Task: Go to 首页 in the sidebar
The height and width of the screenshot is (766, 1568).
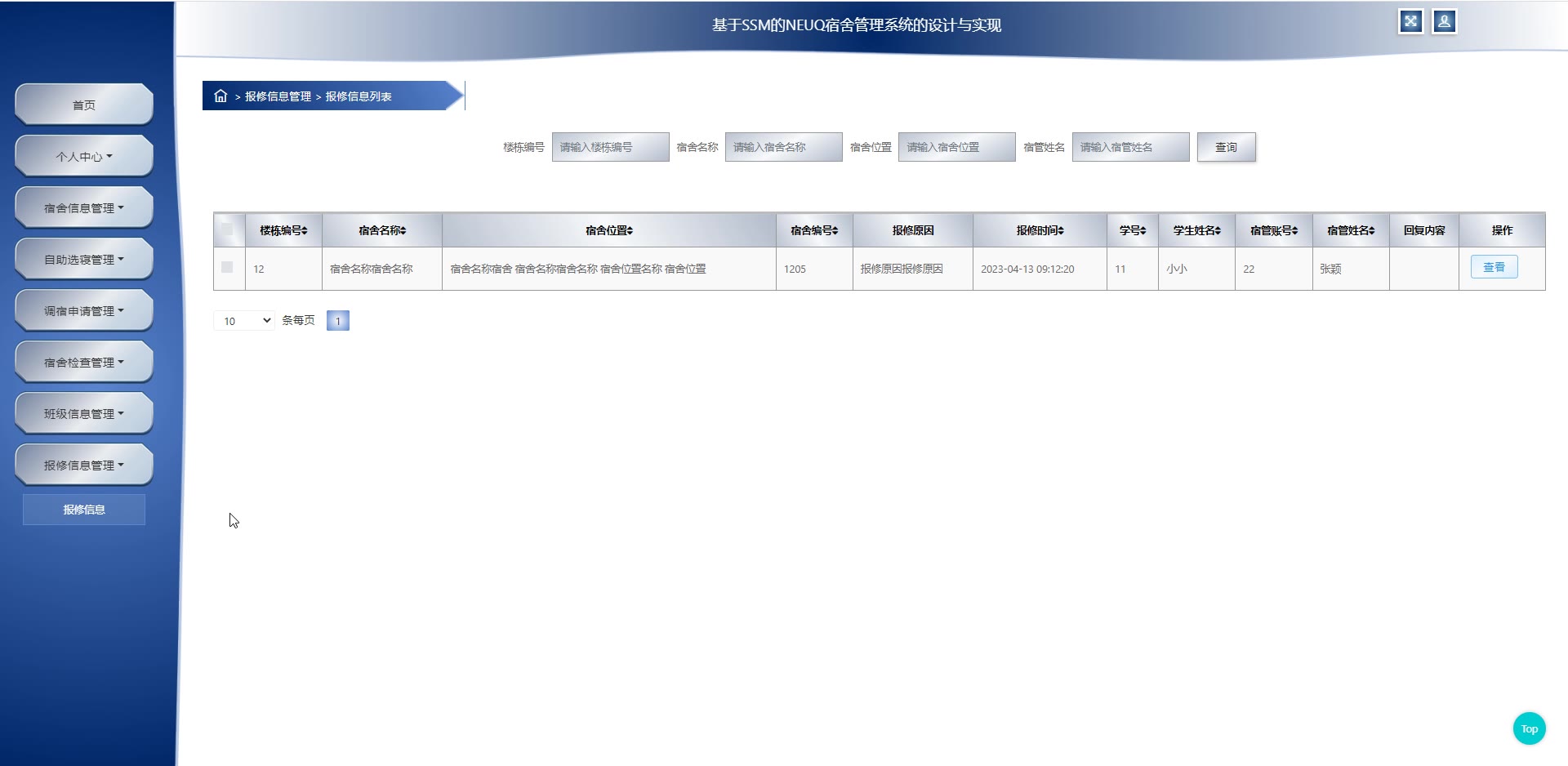Action: pyautogui.click(x=84, y=105)
